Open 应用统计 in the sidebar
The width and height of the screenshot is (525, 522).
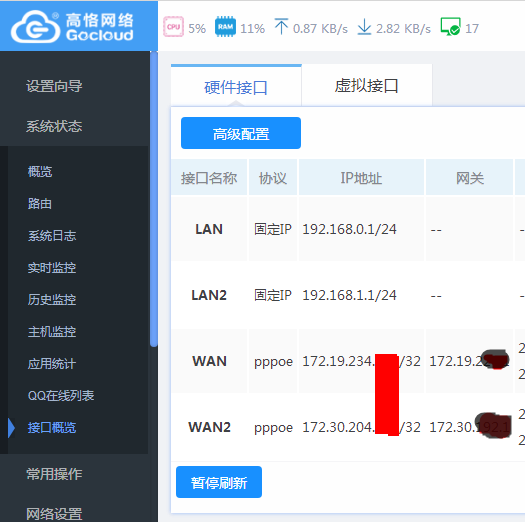tap(52, 364)
